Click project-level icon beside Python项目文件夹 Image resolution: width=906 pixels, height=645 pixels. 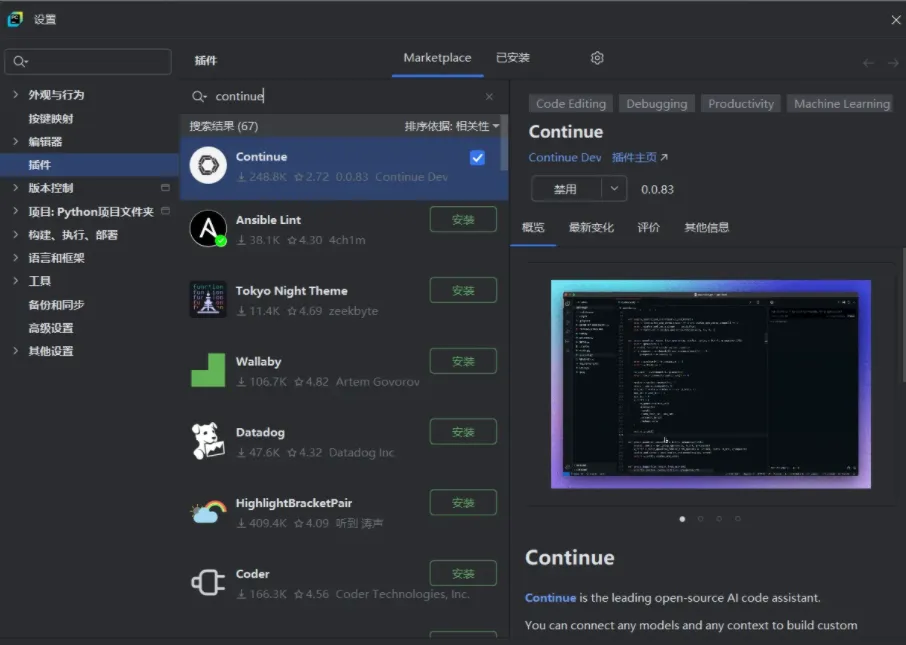[x=165, y=211]
